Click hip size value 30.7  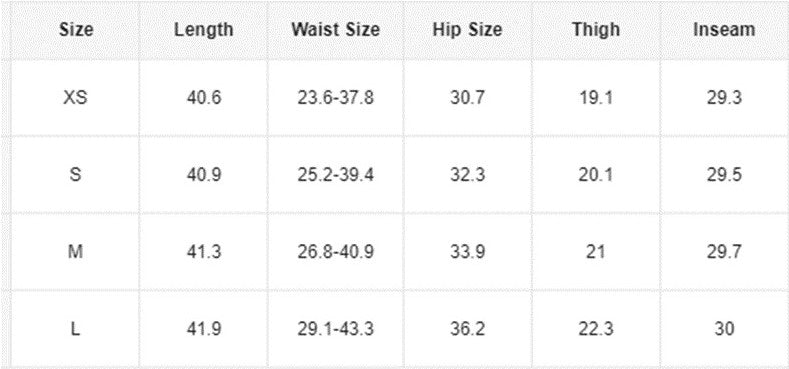(x=467, y=98)
